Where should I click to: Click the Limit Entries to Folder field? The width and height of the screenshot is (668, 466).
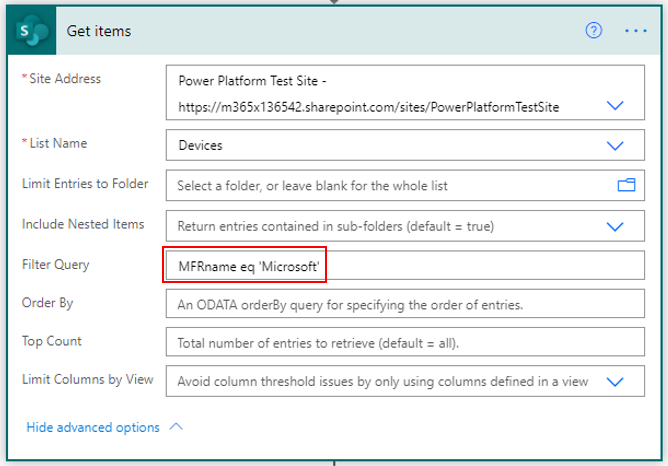[405, 185]
